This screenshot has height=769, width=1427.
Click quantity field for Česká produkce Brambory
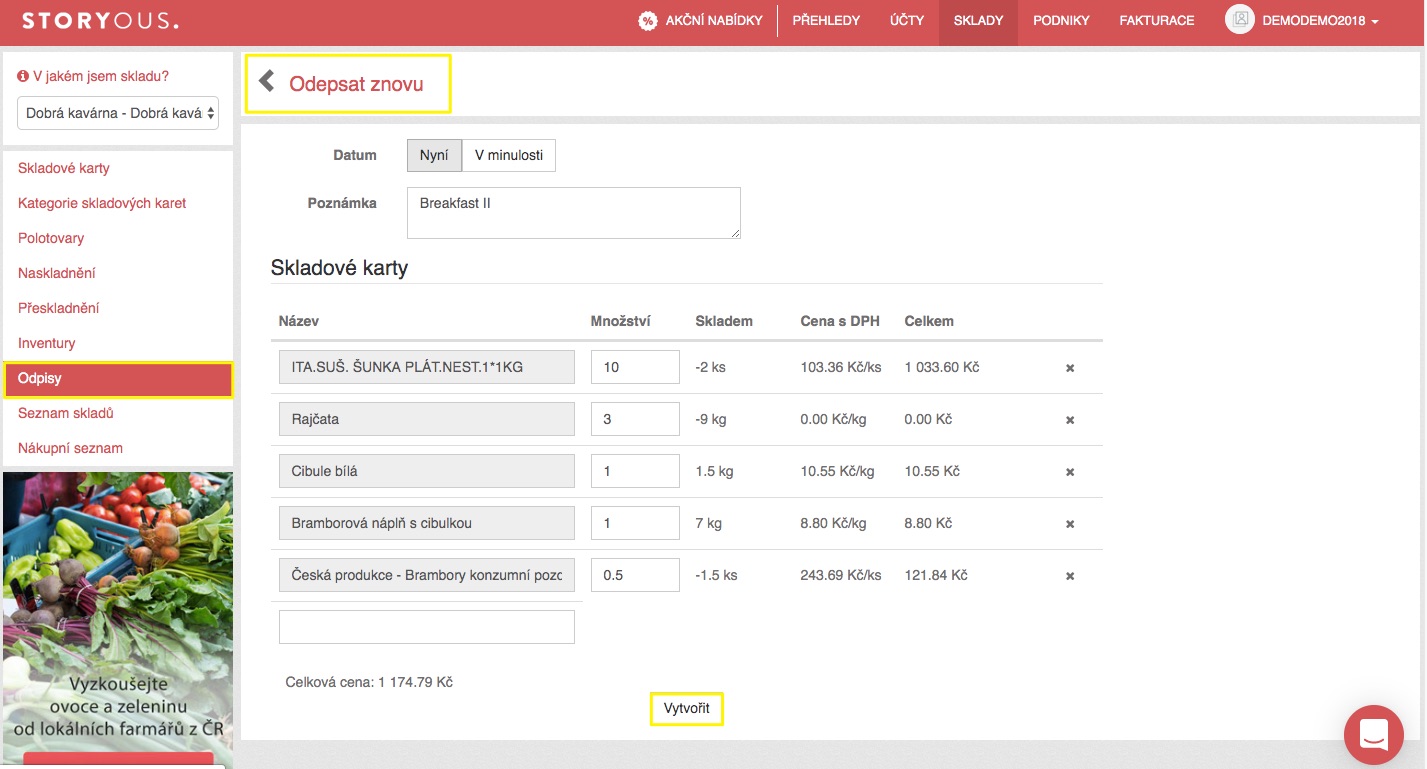[x=635, y=575]
